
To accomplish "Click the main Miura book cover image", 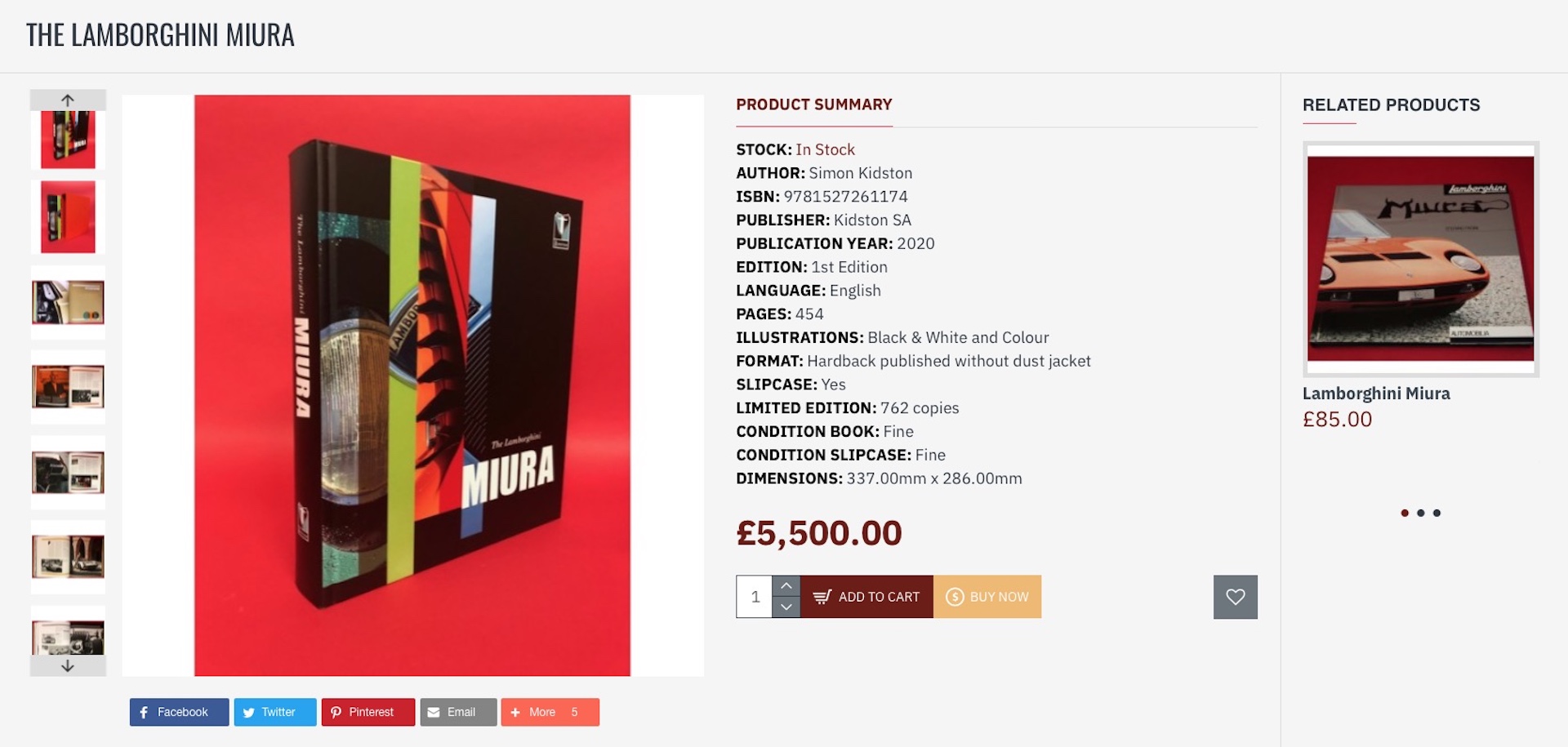I will (412, 385).
